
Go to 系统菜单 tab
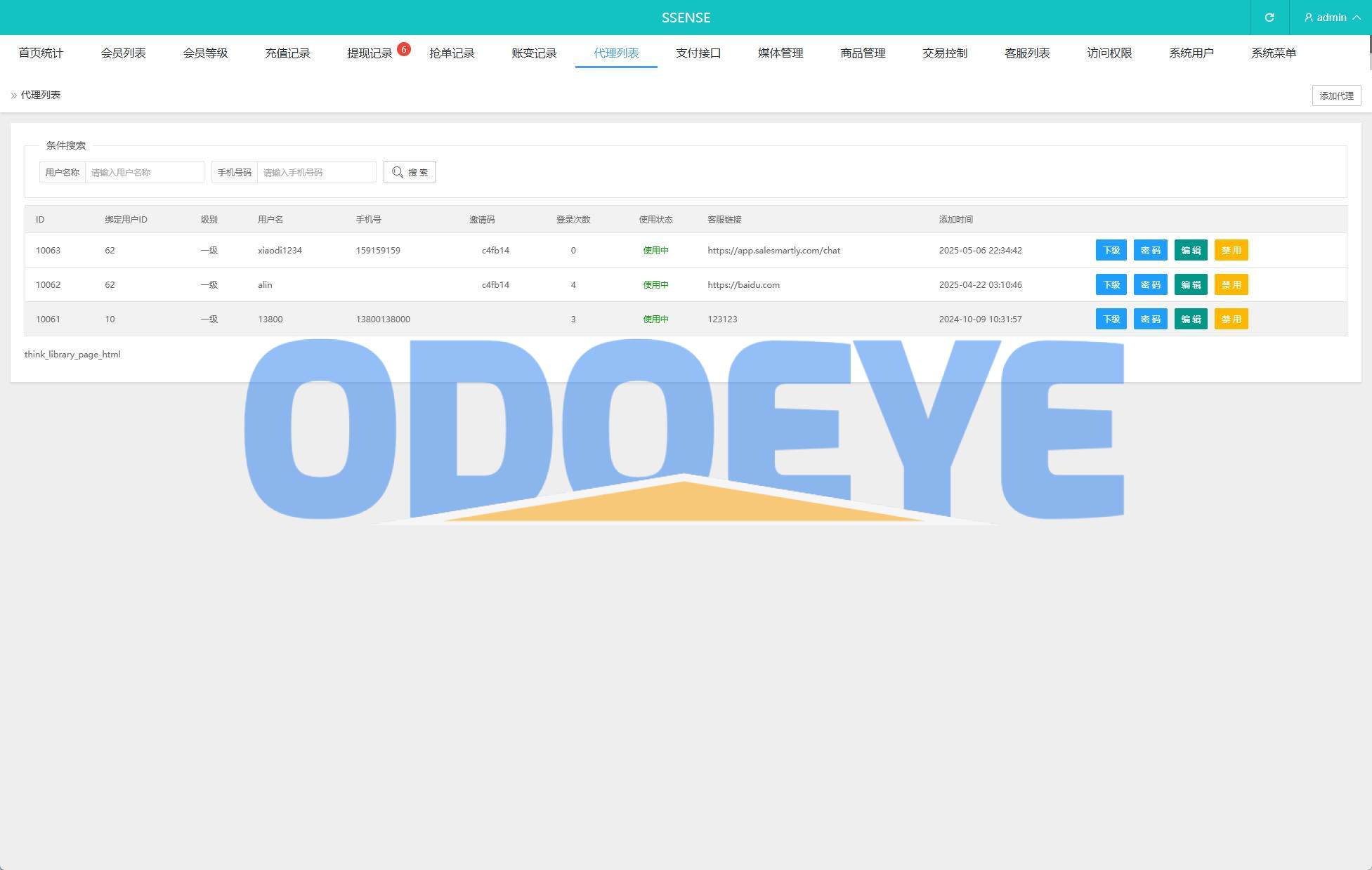[1273, 53]
